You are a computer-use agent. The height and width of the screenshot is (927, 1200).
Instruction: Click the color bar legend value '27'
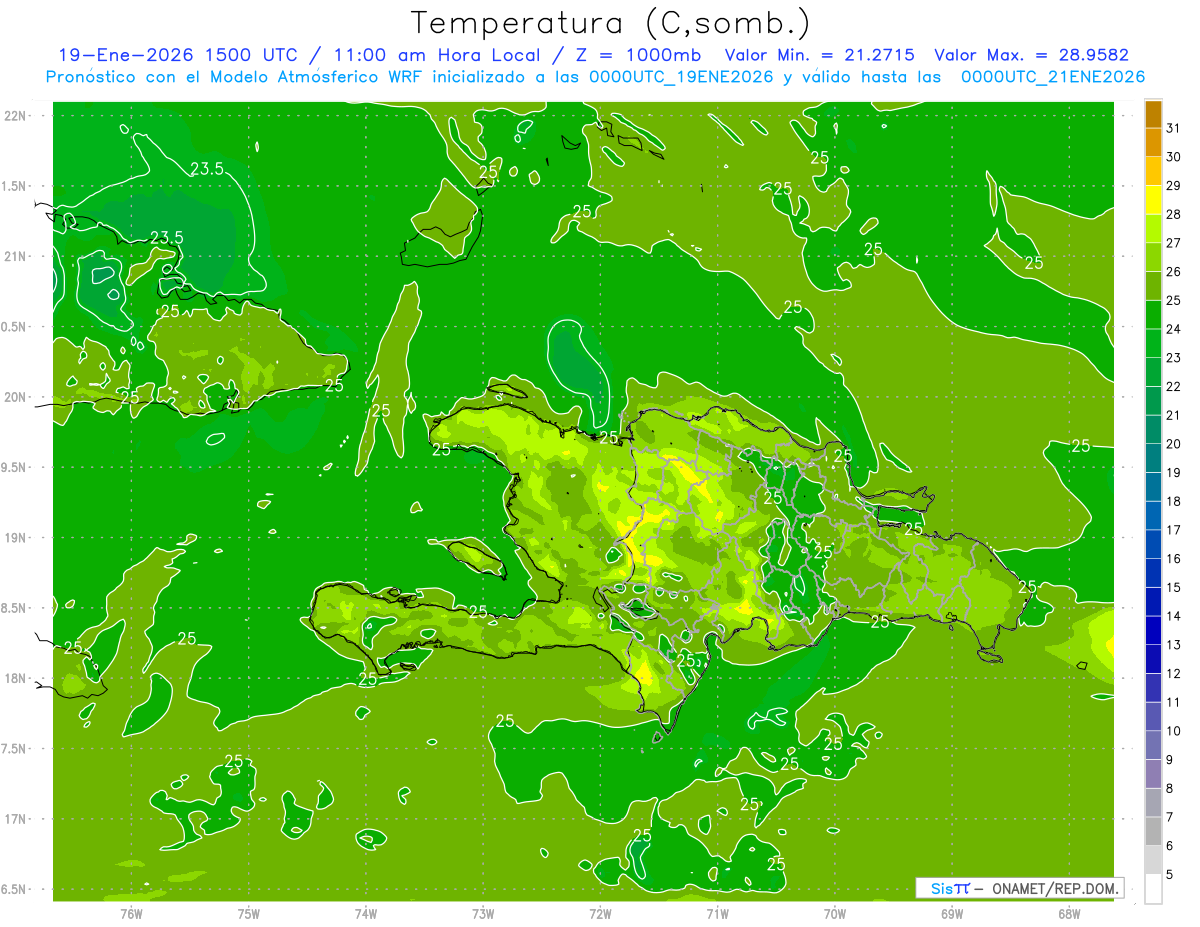1174,243
